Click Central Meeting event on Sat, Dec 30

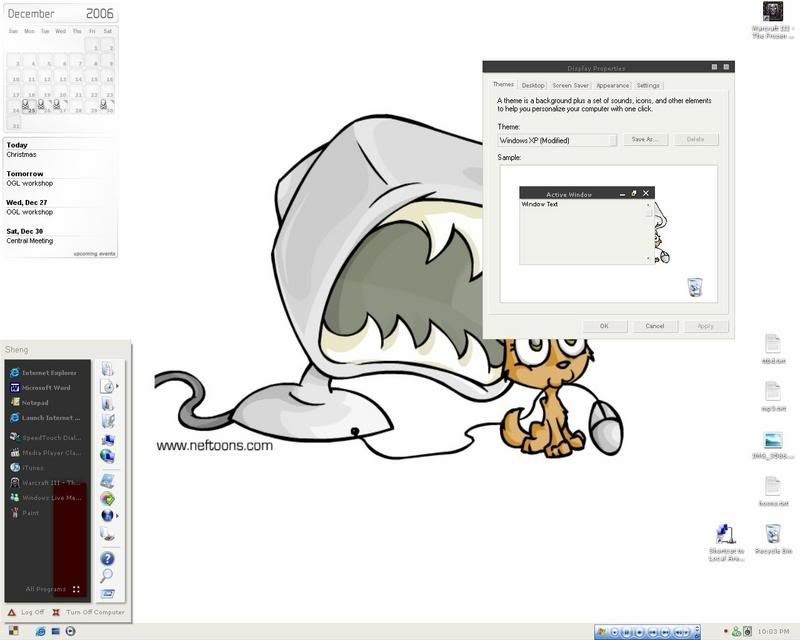[x=30, y=240]
